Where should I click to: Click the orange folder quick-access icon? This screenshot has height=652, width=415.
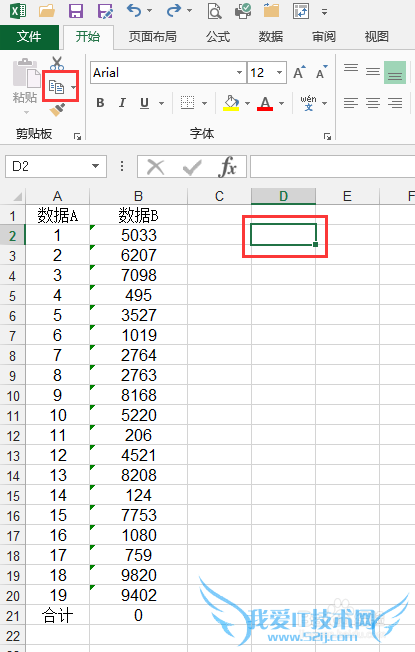coord(271,11)
